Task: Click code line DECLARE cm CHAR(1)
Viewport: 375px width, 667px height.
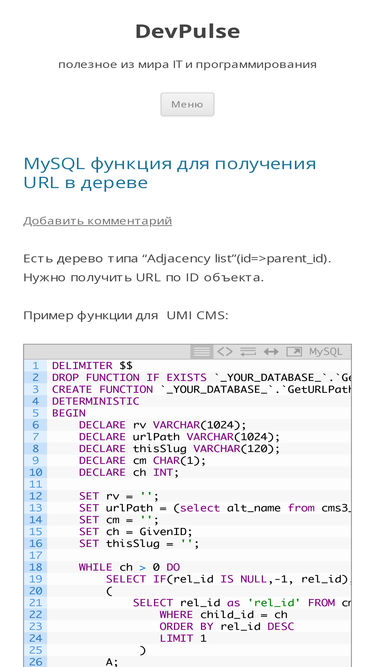Action: tap(142, 461)
